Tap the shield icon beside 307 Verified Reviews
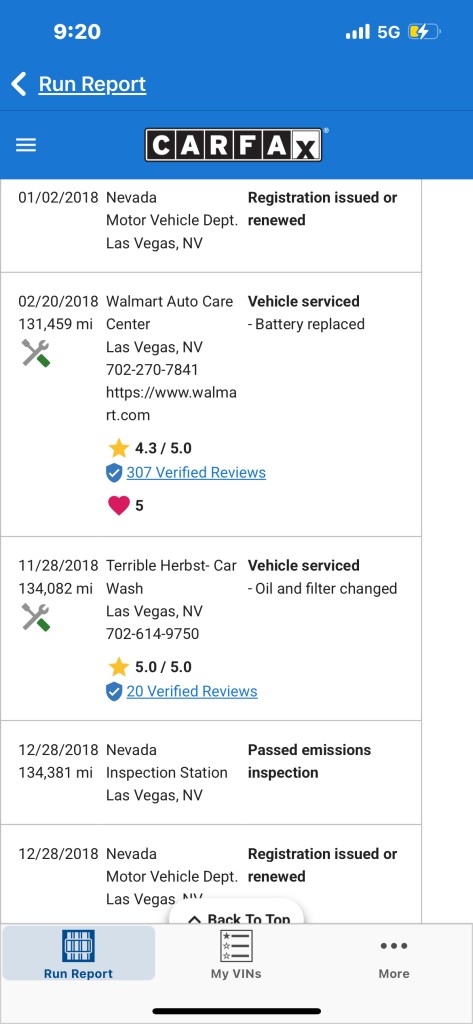This screenshot has height=1024, width=473. coord(114,473)
